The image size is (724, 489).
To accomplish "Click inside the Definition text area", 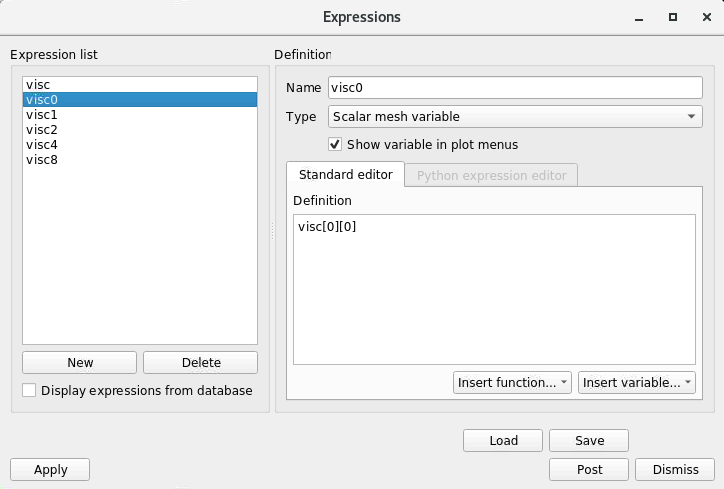I will coord(494,289).
